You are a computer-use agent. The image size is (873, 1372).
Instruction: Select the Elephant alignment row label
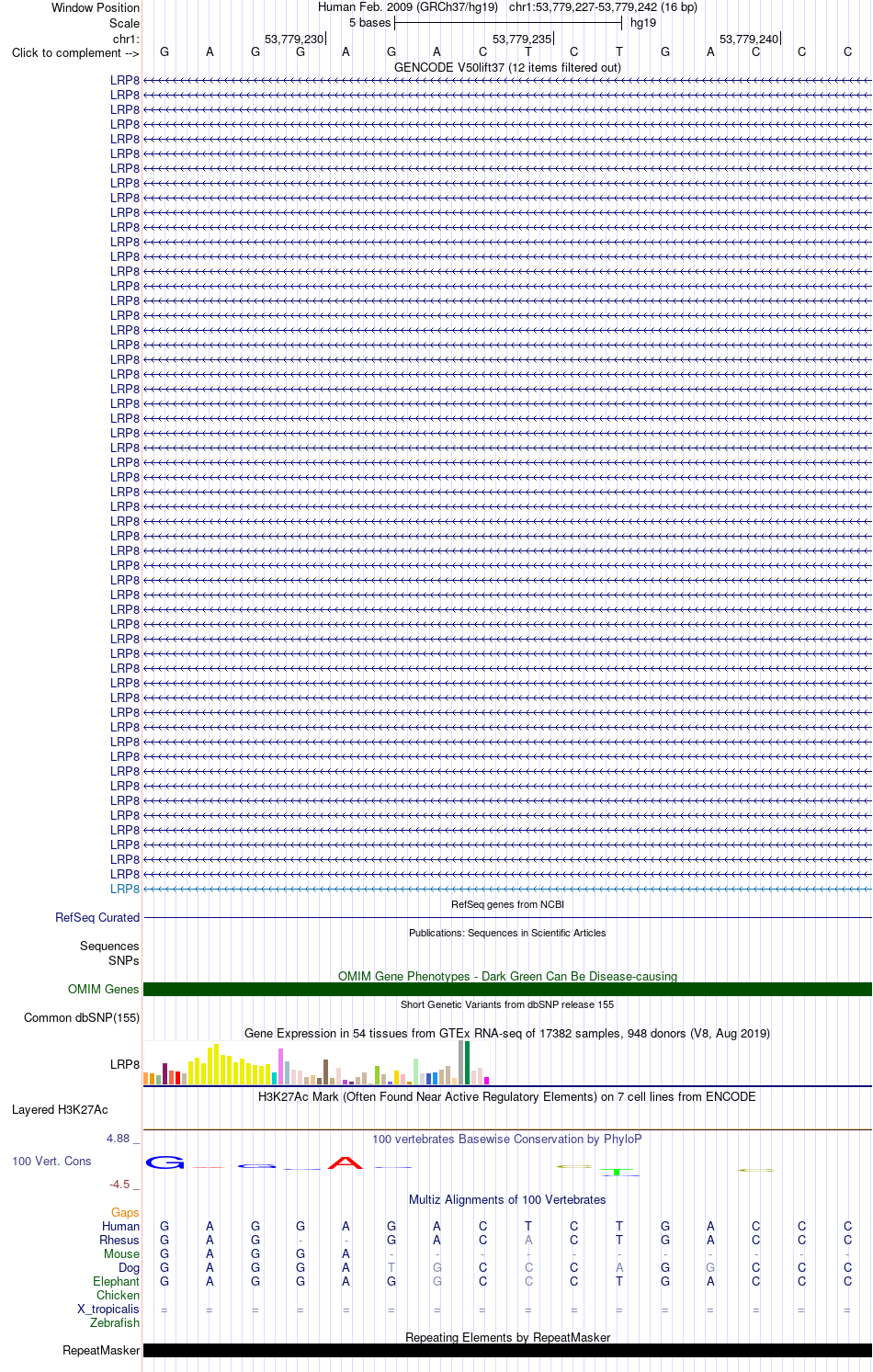[116, 1281]
